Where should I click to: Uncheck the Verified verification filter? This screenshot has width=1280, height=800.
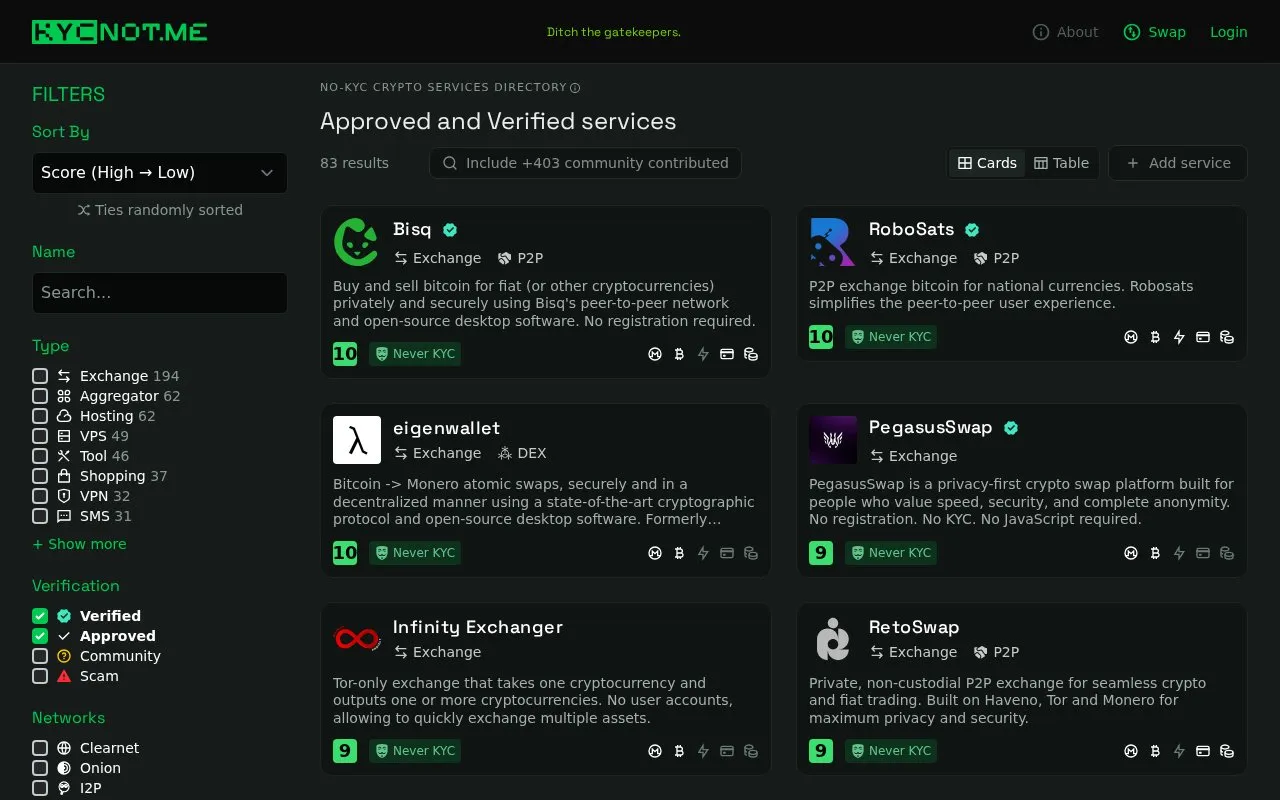pos(40,616)
